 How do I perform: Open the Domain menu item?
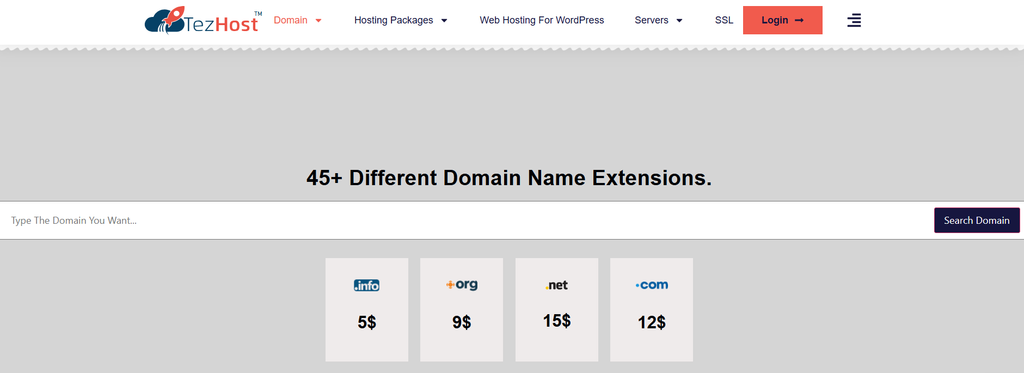(x=291, y=20)
